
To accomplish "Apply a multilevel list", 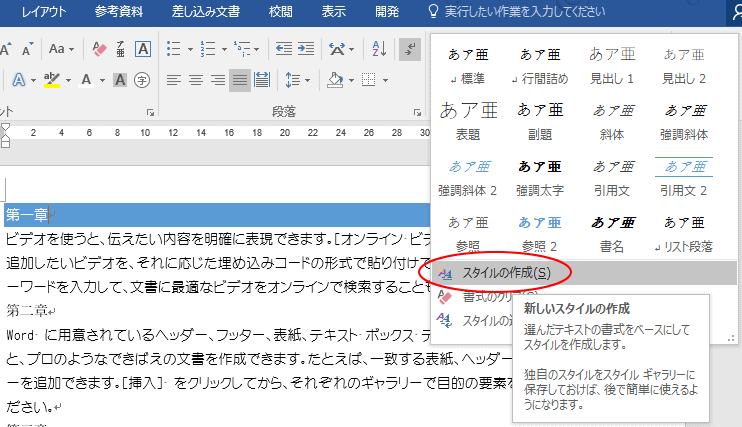I will pyautogui.click(x=242, y=49).
